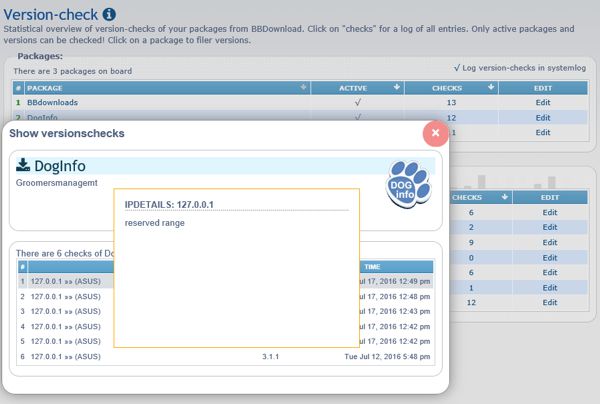Close the Show versionschecks dialog

click(x=435, y=133)
